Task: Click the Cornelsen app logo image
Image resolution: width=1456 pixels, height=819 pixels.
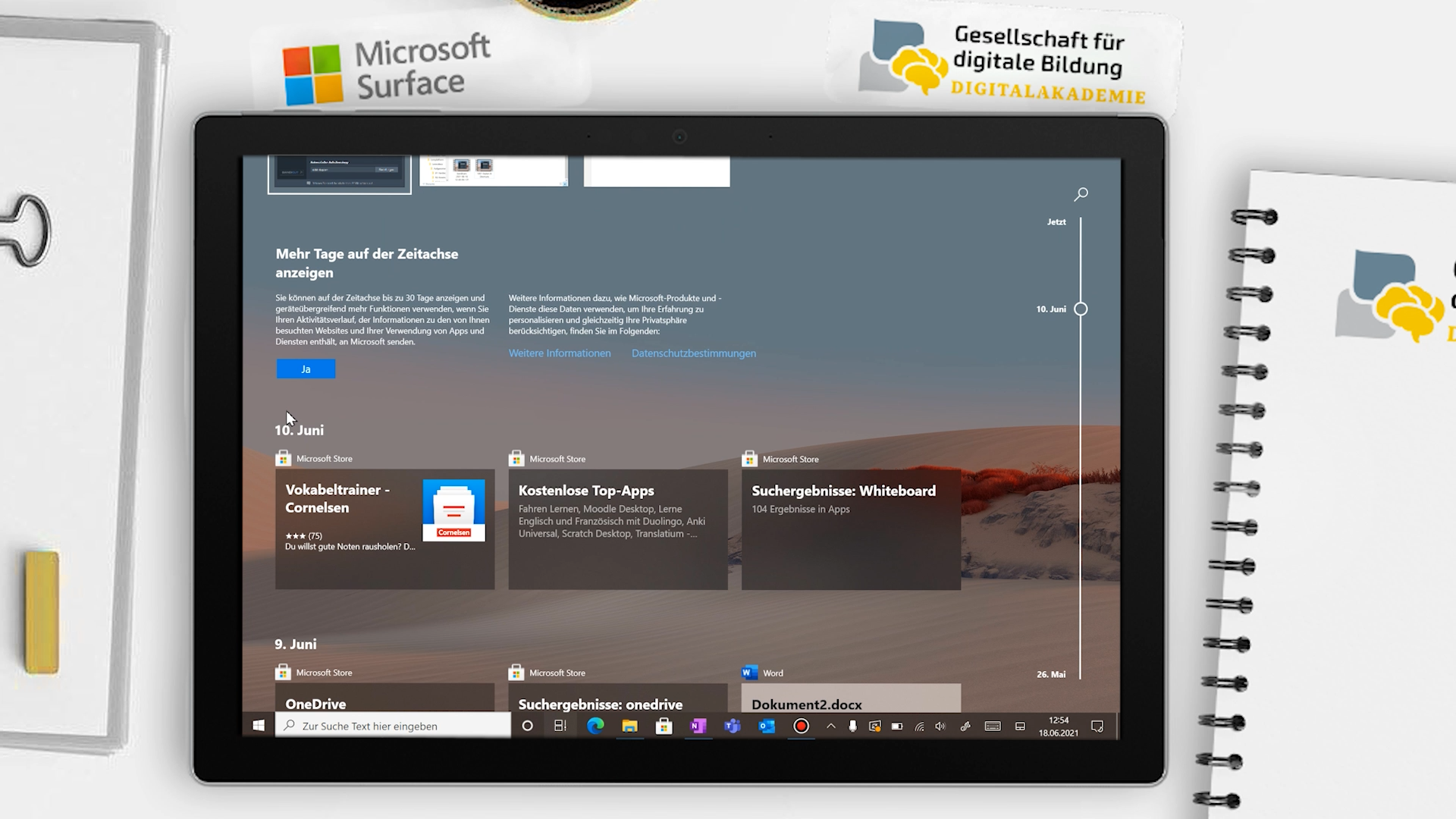Action: [x=453, y=510]
